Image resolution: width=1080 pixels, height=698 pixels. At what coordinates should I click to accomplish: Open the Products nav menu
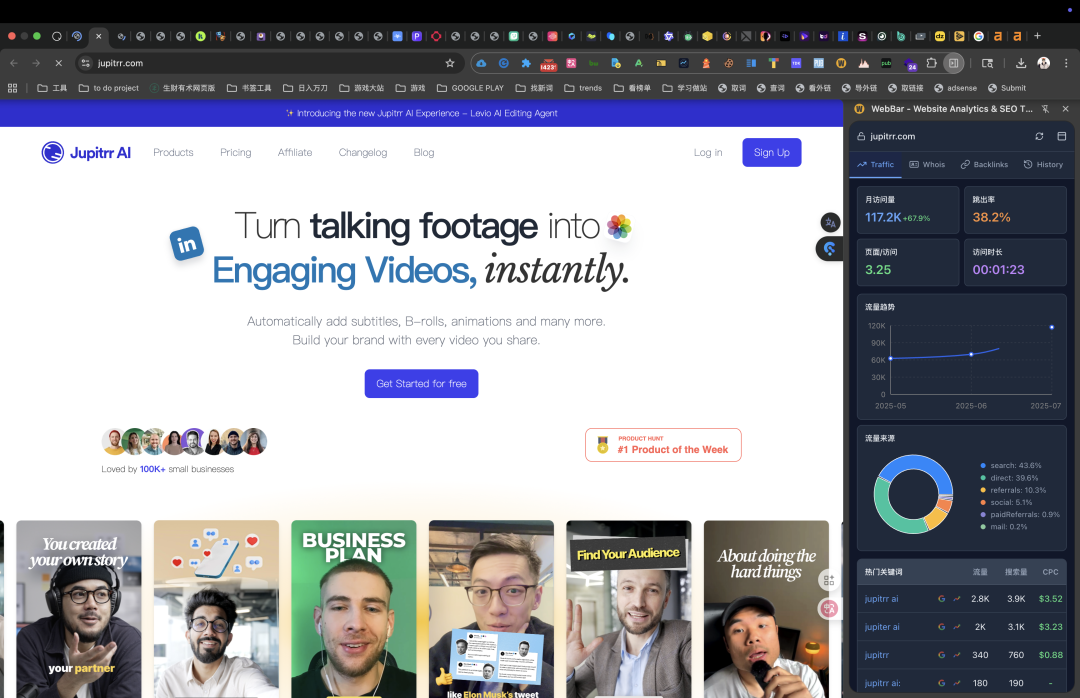[x=173, y=152]
